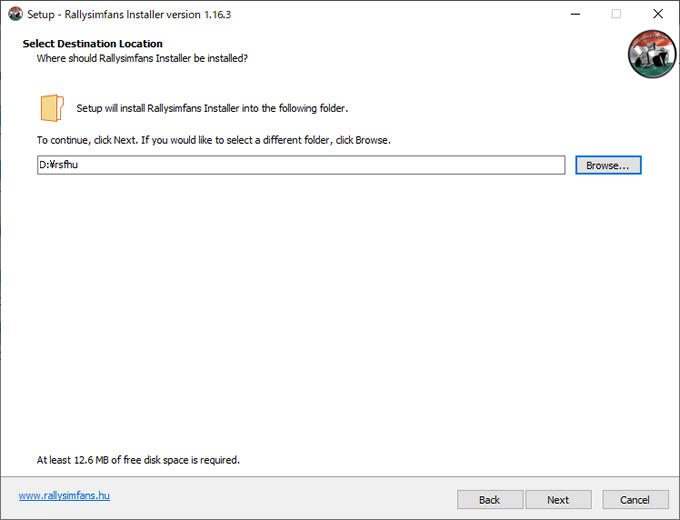Go Back to the previous setup step
Screen dimensions: 680x520
[x=490, y=500]
